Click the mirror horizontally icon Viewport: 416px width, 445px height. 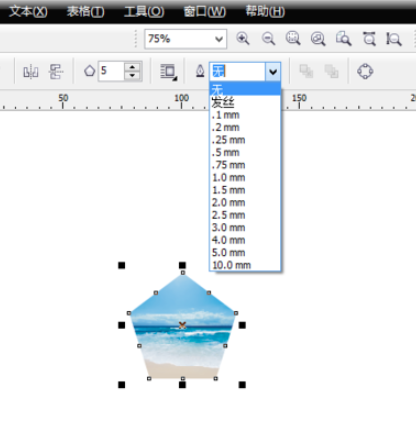[31, 71]
